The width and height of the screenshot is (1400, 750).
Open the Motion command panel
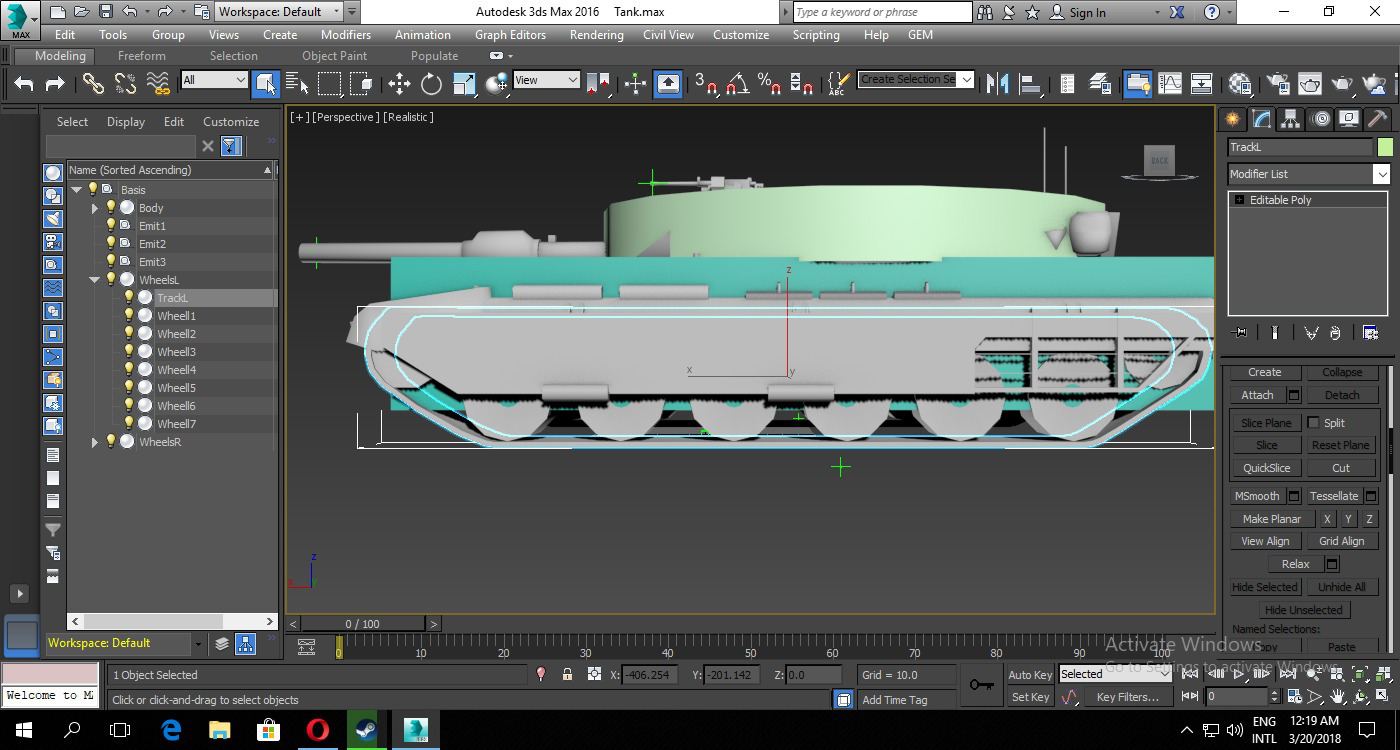[x=1321, y=119]
